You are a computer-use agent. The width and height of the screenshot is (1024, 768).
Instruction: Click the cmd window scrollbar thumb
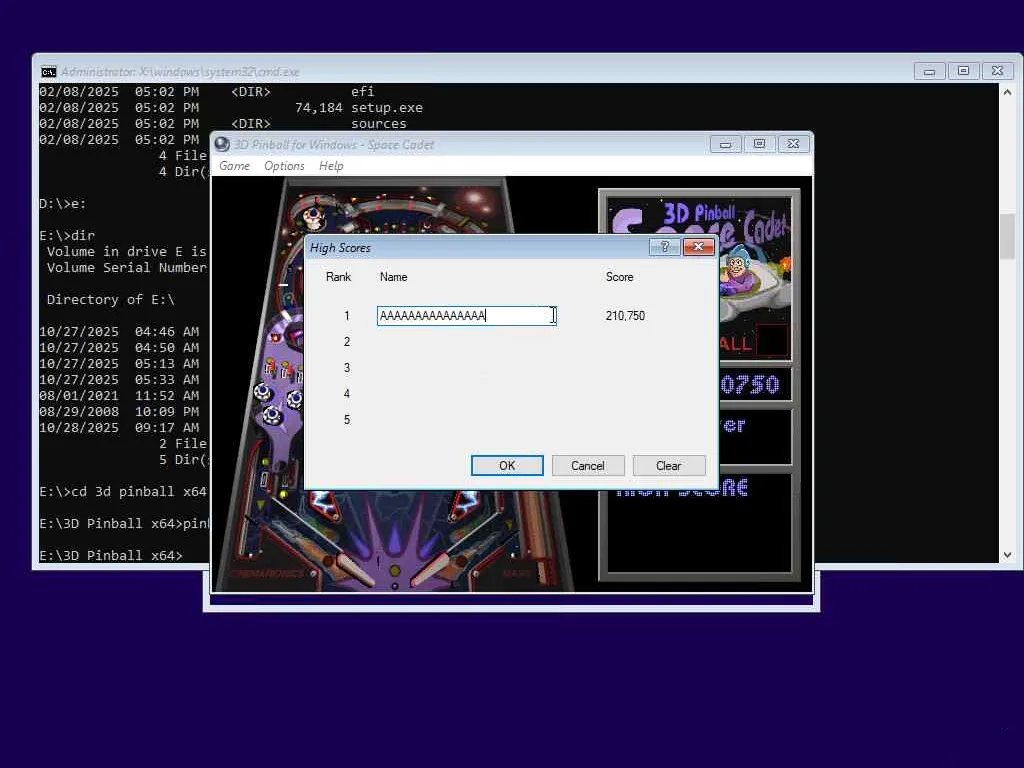(x=1007, y=236)
